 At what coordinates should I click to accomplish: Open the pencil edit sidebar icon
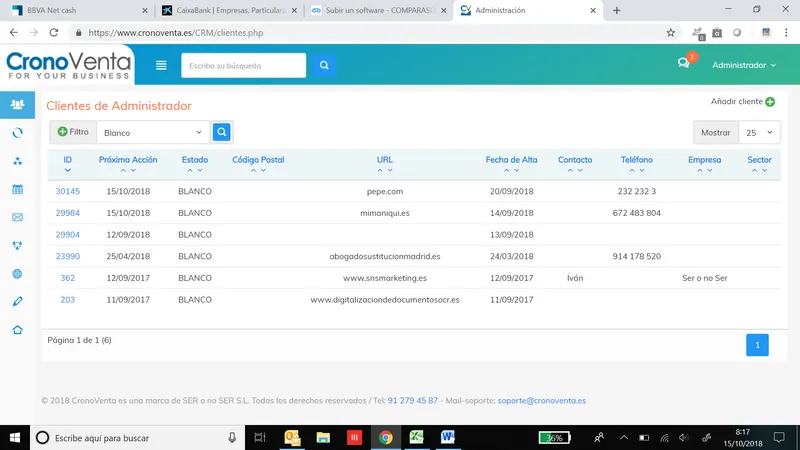click(x=17, y=302)
